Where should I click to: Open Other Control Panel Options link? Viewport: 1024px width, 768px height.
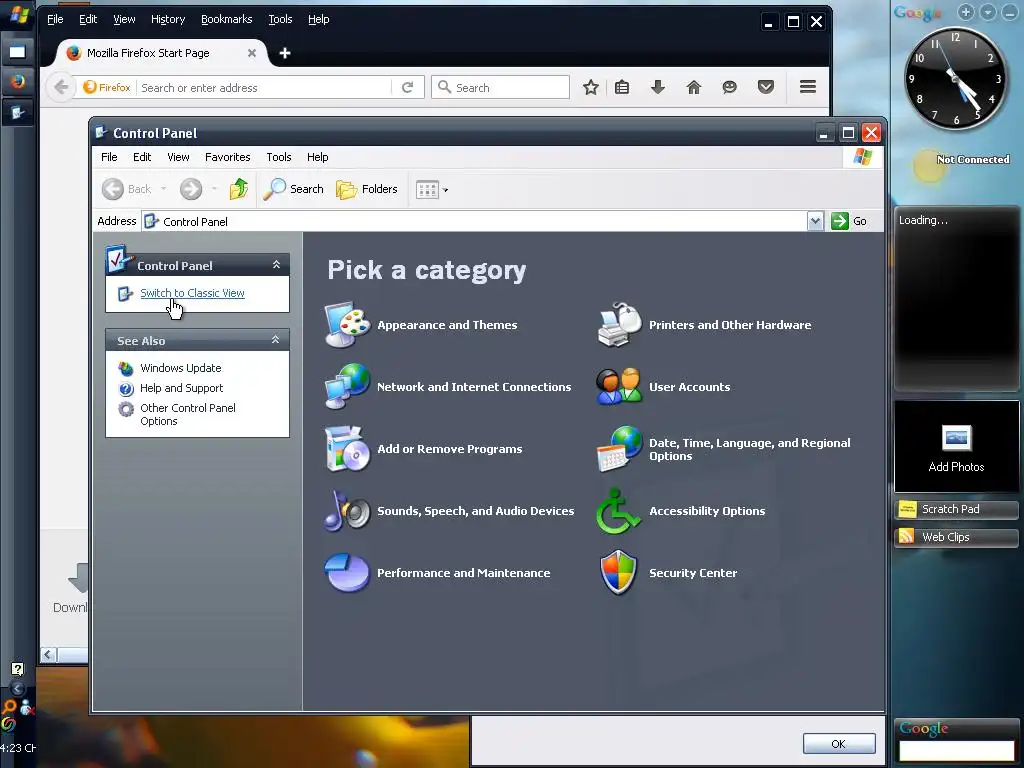[188, 414]
